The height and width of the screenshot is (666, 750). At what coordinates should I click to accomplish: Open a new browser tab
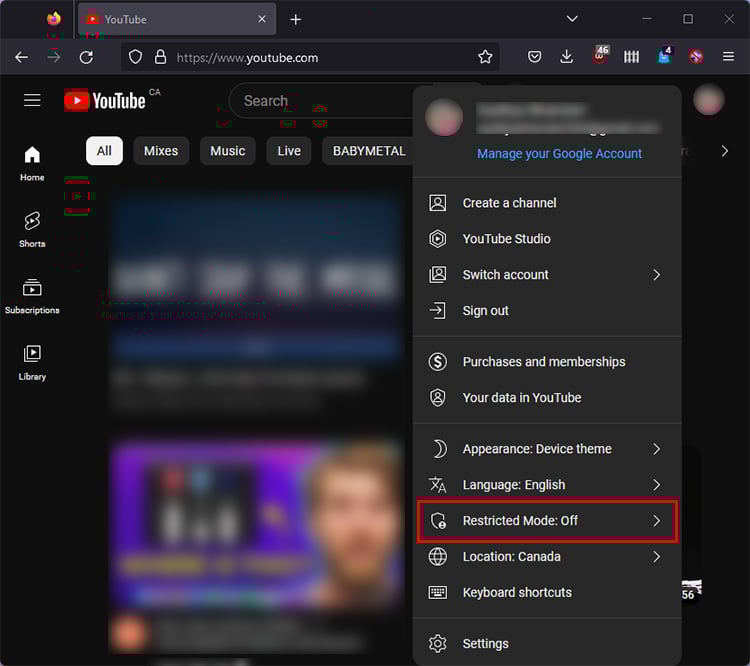coord(296,19)
